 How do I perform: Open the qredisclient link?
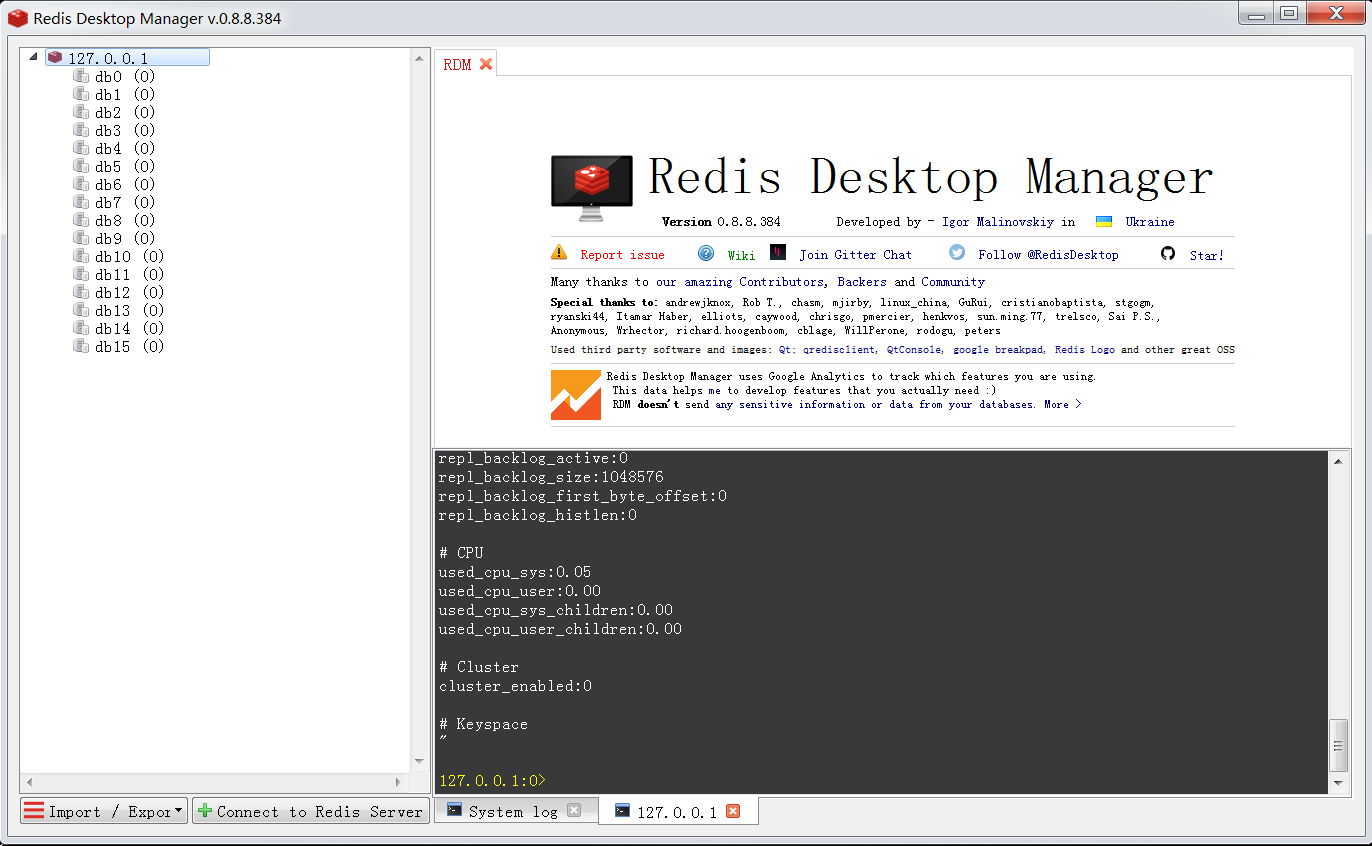[838, 350]
